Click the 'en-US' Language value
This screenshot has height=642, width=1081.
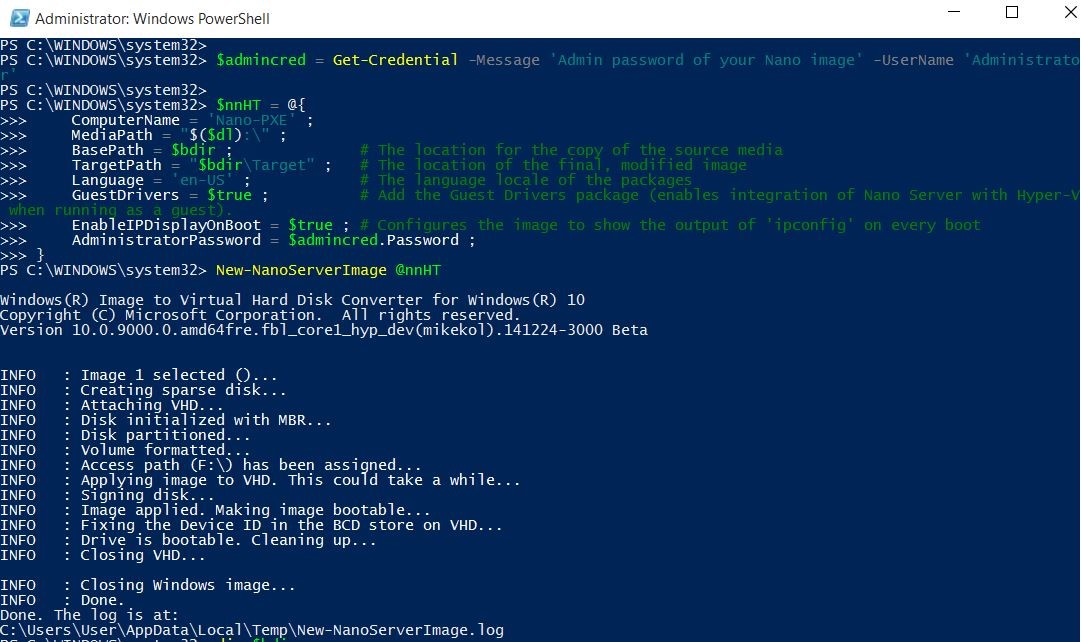coord(202,180)
